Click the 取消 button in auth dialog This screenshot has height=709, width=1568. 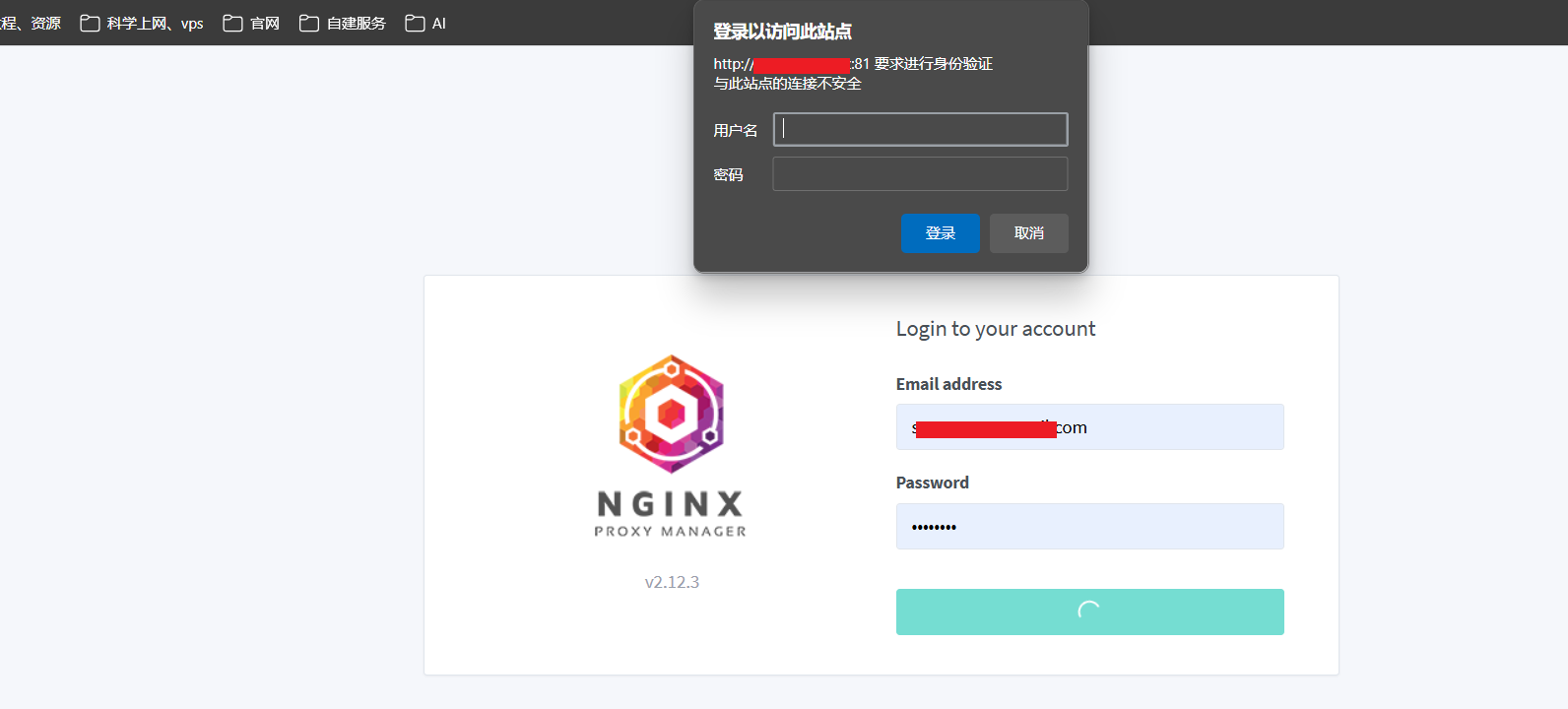point(1028,233)
